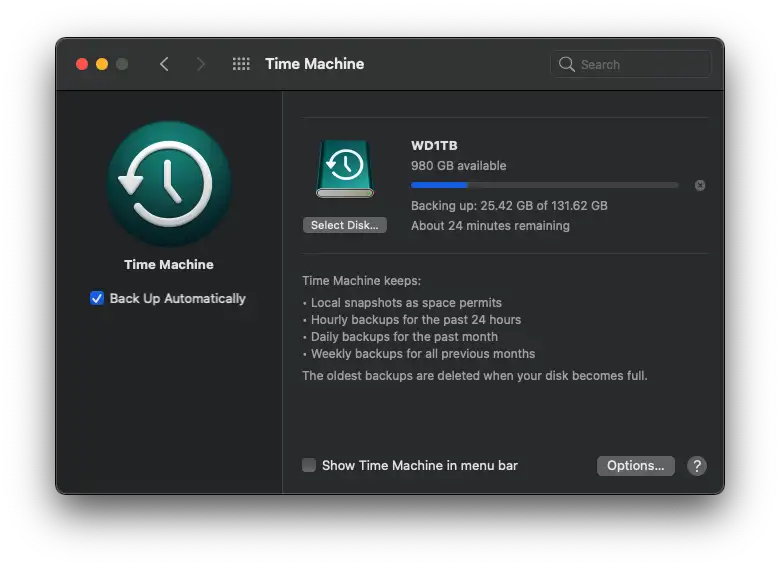
Task: Click the 980 GB available text
Action: point(459,166)
